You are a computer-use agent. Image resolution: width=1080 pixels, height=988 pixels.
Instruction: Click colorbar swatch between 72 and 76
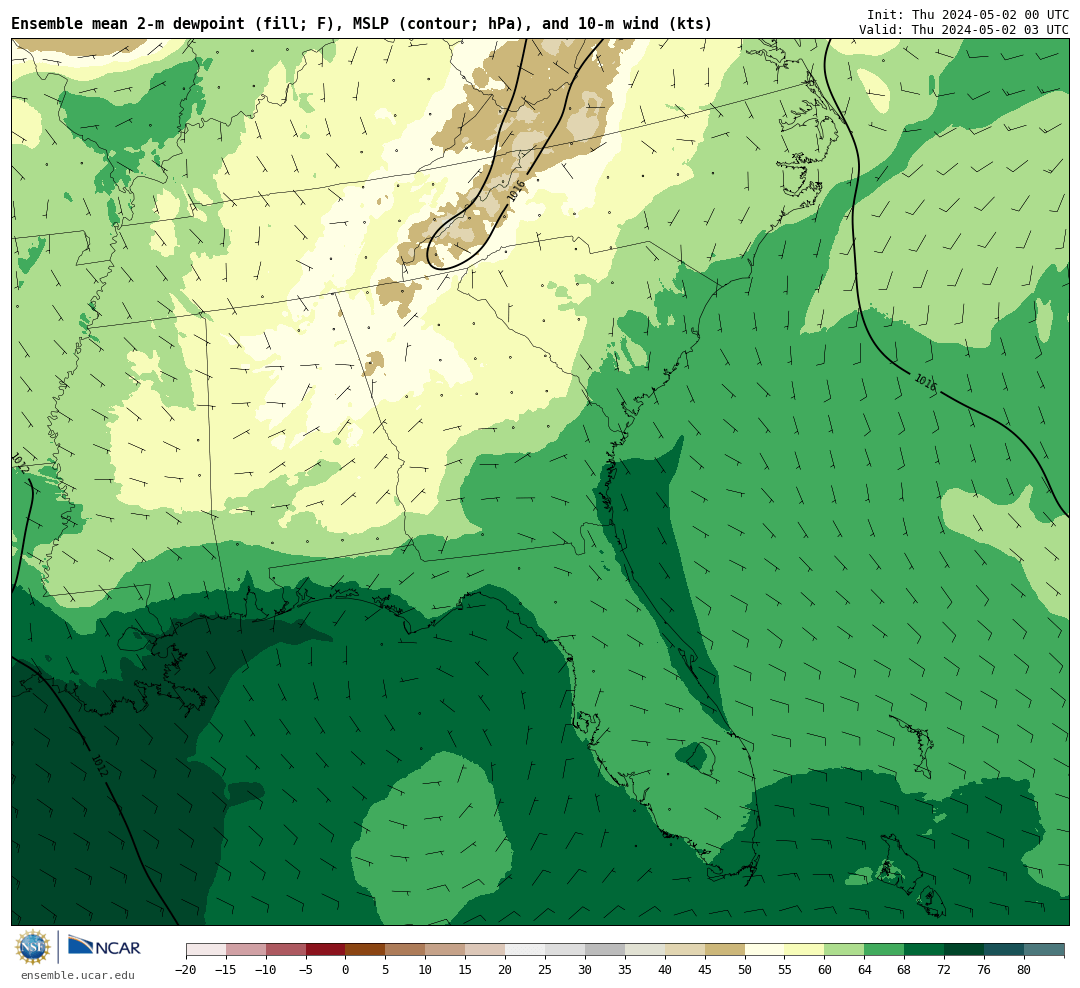point(965,950)
